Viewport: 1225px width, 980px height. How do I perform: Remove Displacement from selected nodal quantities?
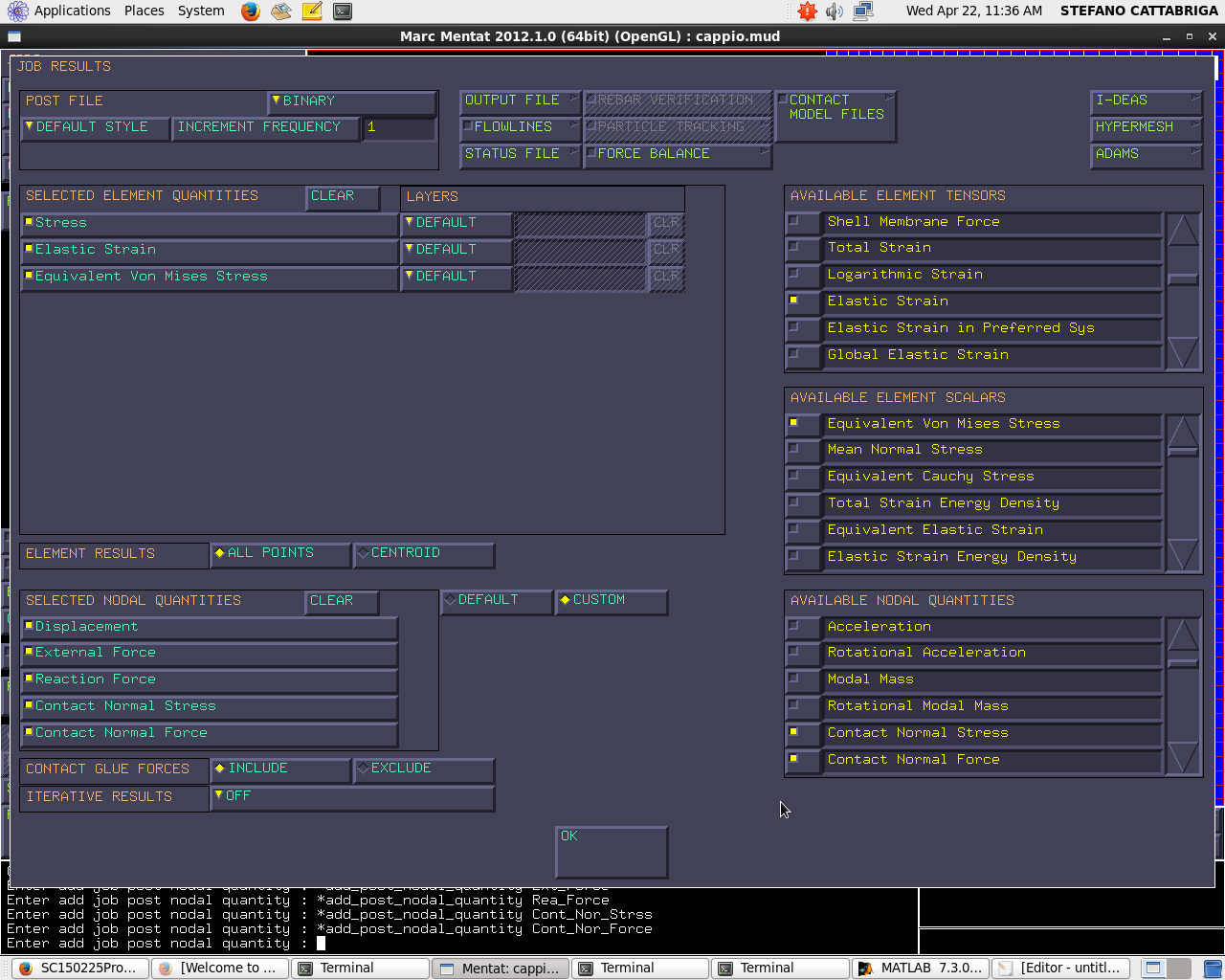(210, 628)
